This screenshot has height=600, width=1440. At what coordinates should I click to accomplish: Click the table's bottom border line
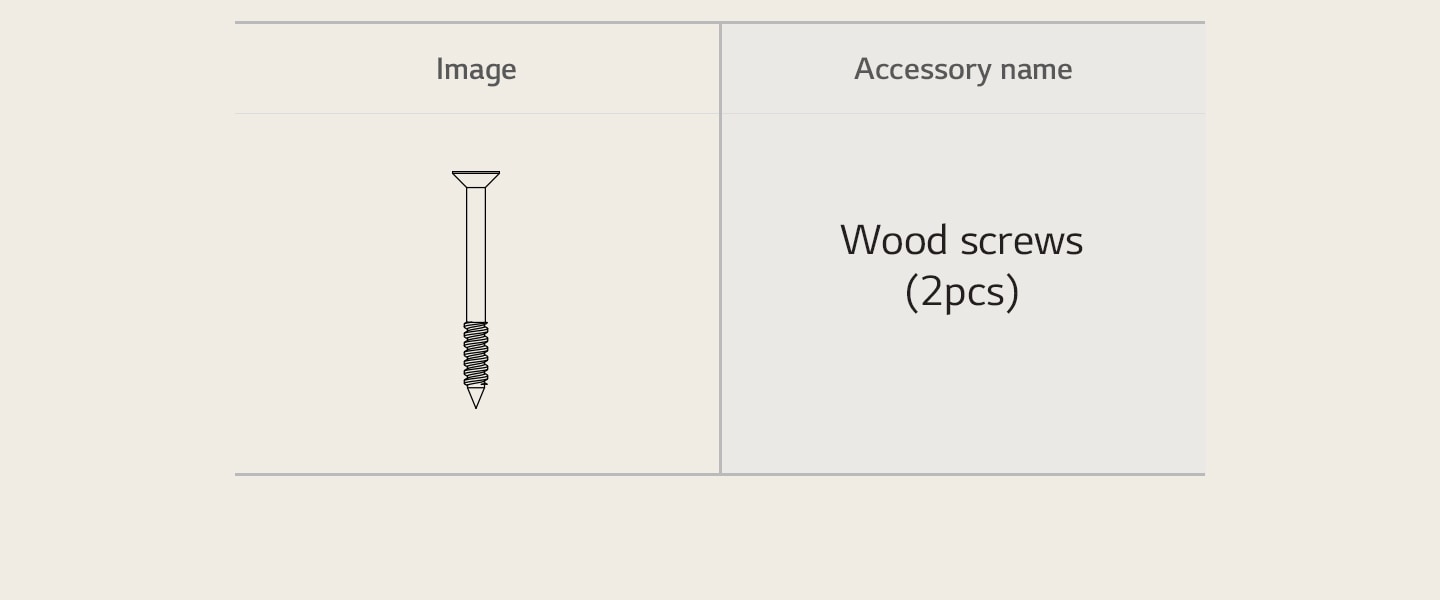coord(720,474)
